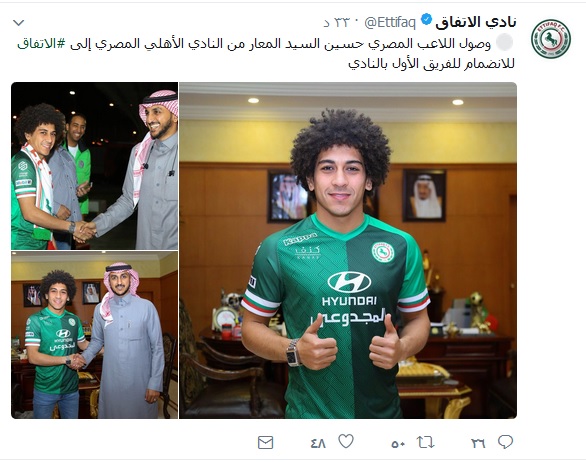Image resolution: width=586 pixels, height=462 pixels.
Task: Click the blue verified badge
Action: click(426, 19)
